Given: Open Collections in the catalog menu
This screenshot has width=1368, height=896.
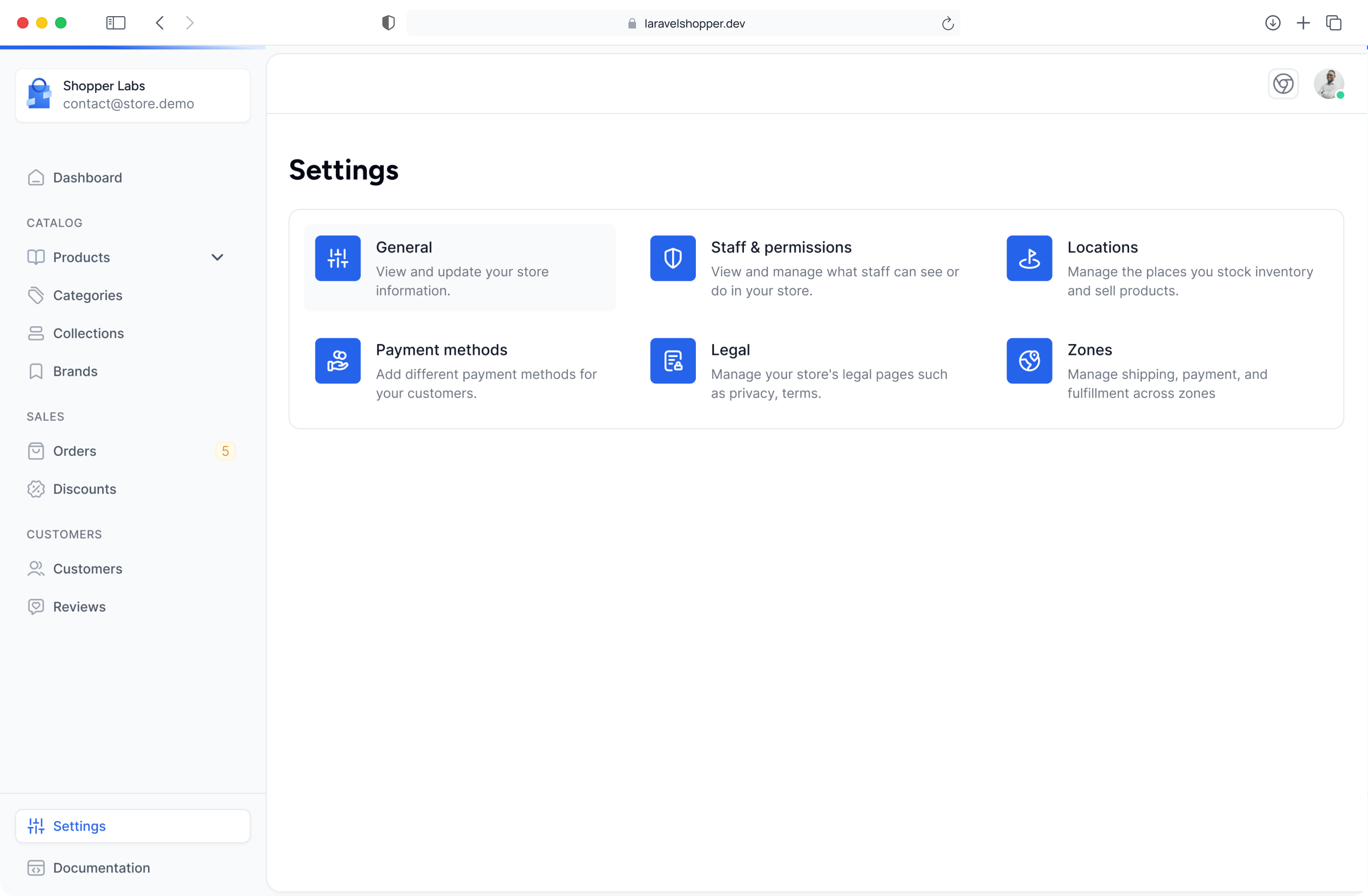Looking at the screenshot, I should pyautogui.click(x=88, y=334).
